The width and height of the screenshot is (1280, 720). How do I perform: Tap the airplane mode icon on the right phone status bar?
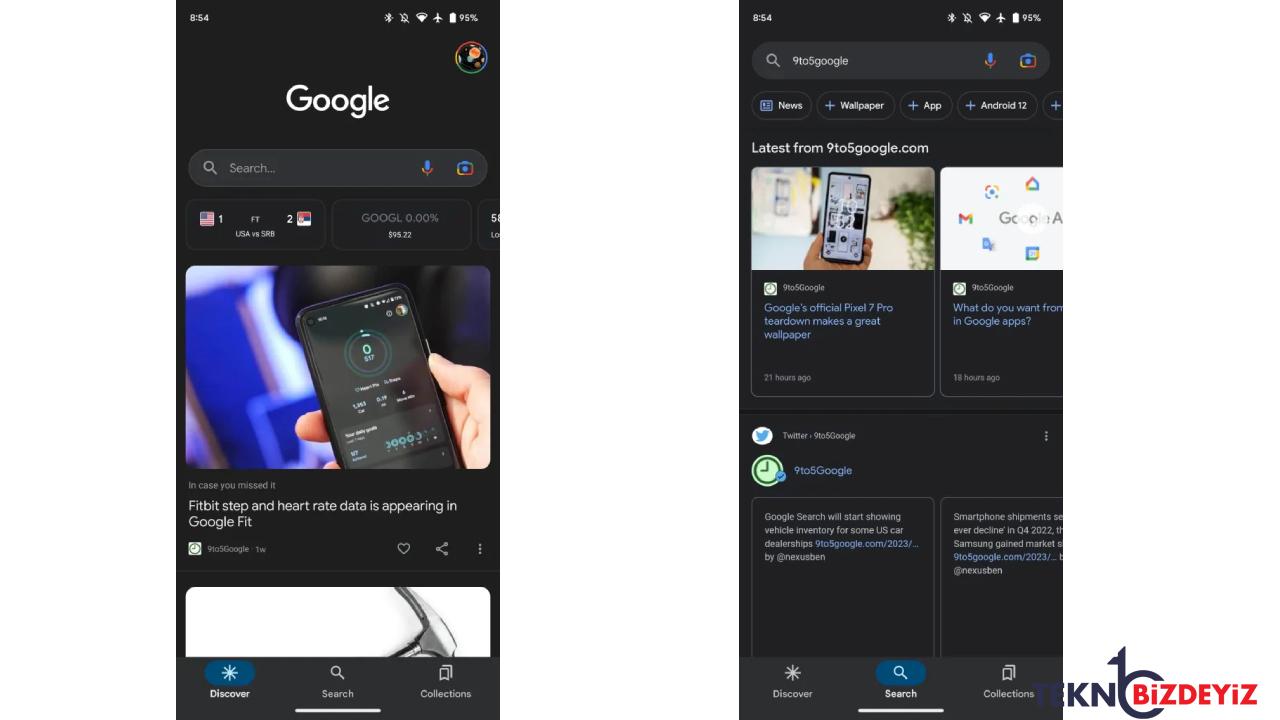coord(1001,18)
